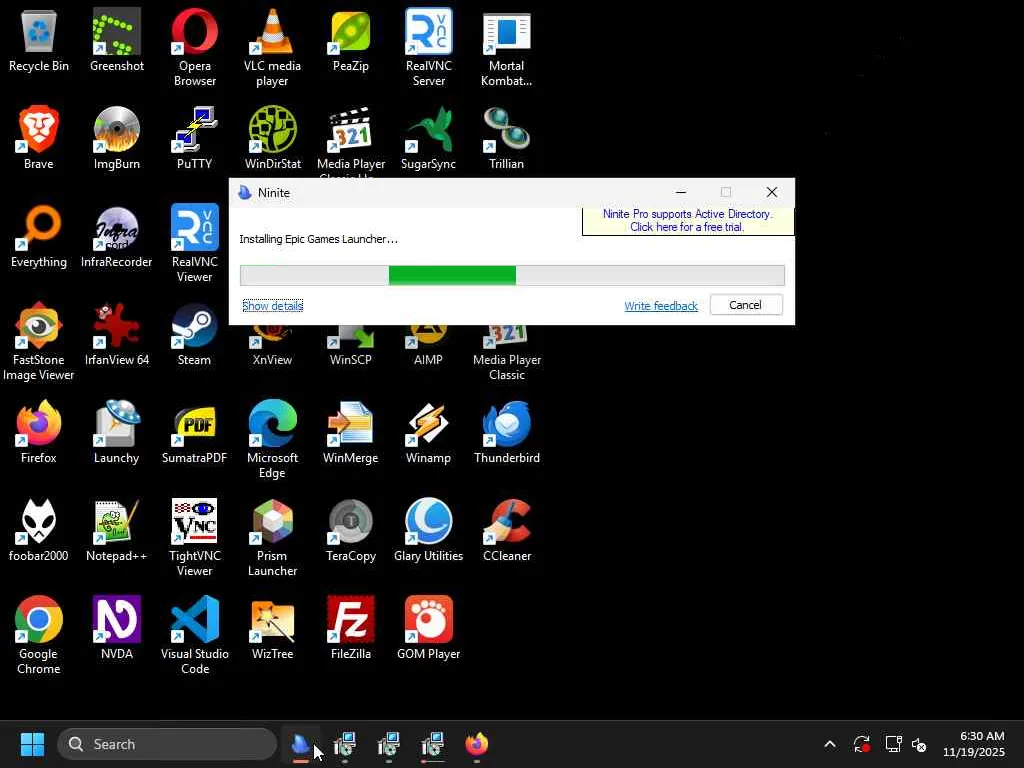The height and width of the screenshot is (768, 1024).
Task: Open the WinSCP shortcut
Action: 351,346
